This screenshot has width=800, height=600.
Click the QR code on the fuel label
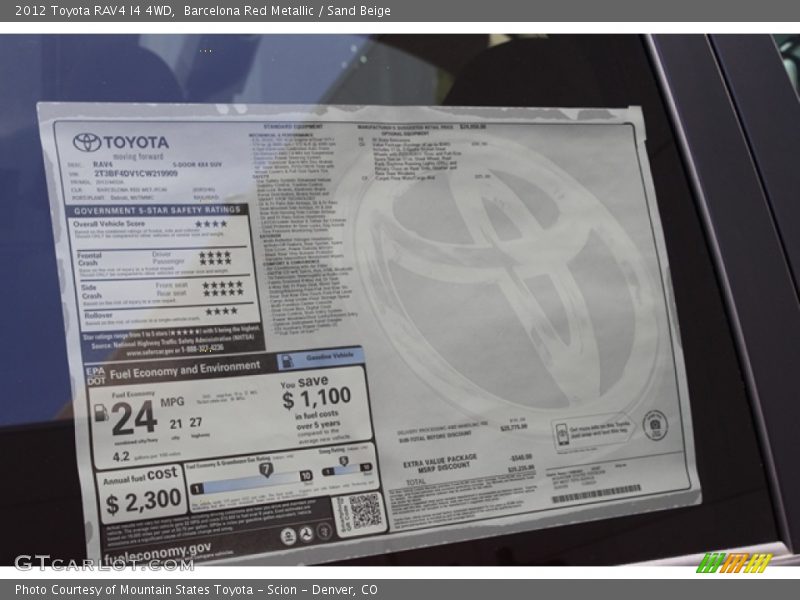pos(365,511)
